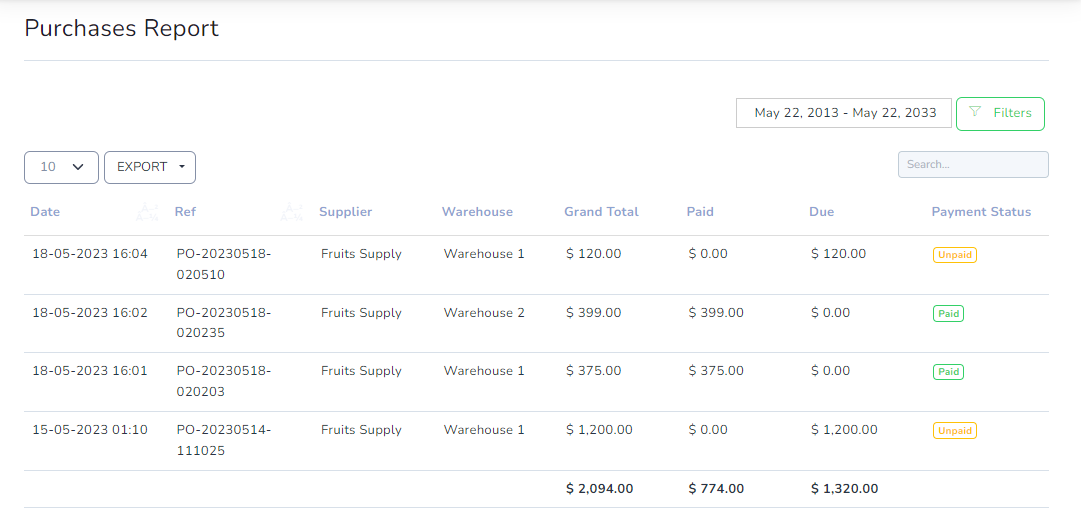This screenshot has height=518, width=1081.
Task: Sort by Supplier column header
Action: pos(345,212)
